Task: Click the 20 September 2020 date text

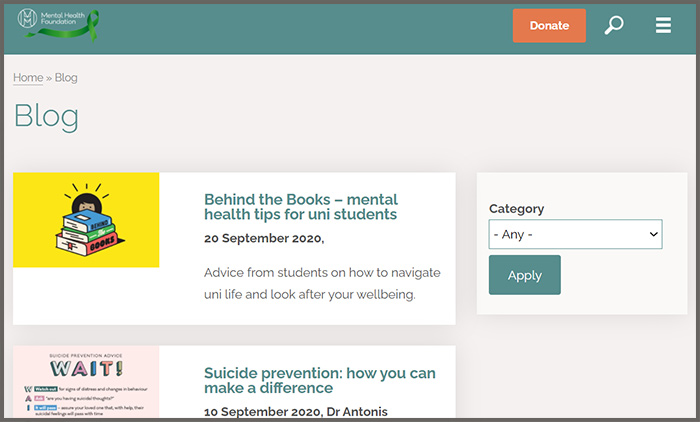Action: pos(264,238)
